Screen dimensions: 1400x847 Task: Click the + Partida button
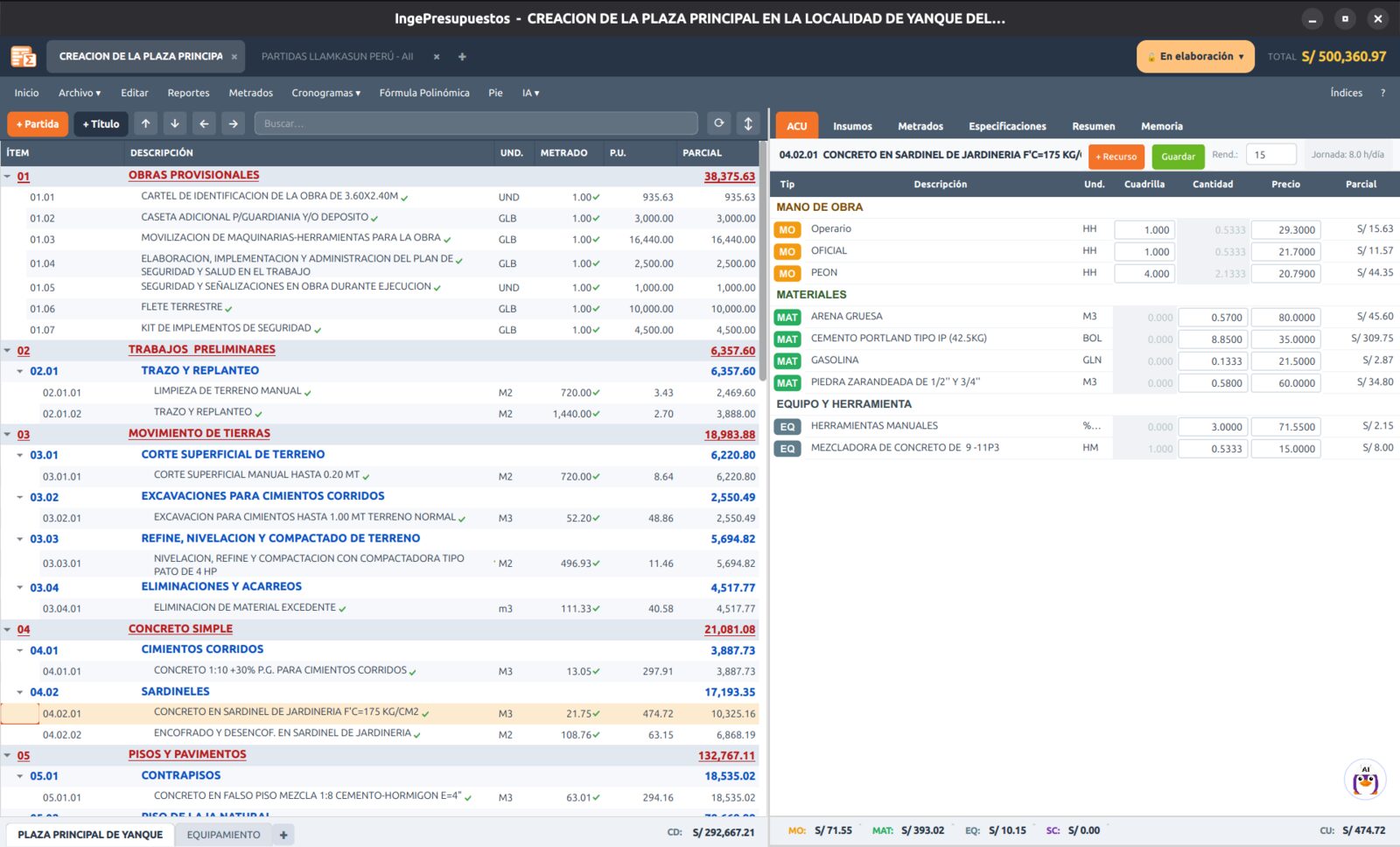(x=38, y=124)
